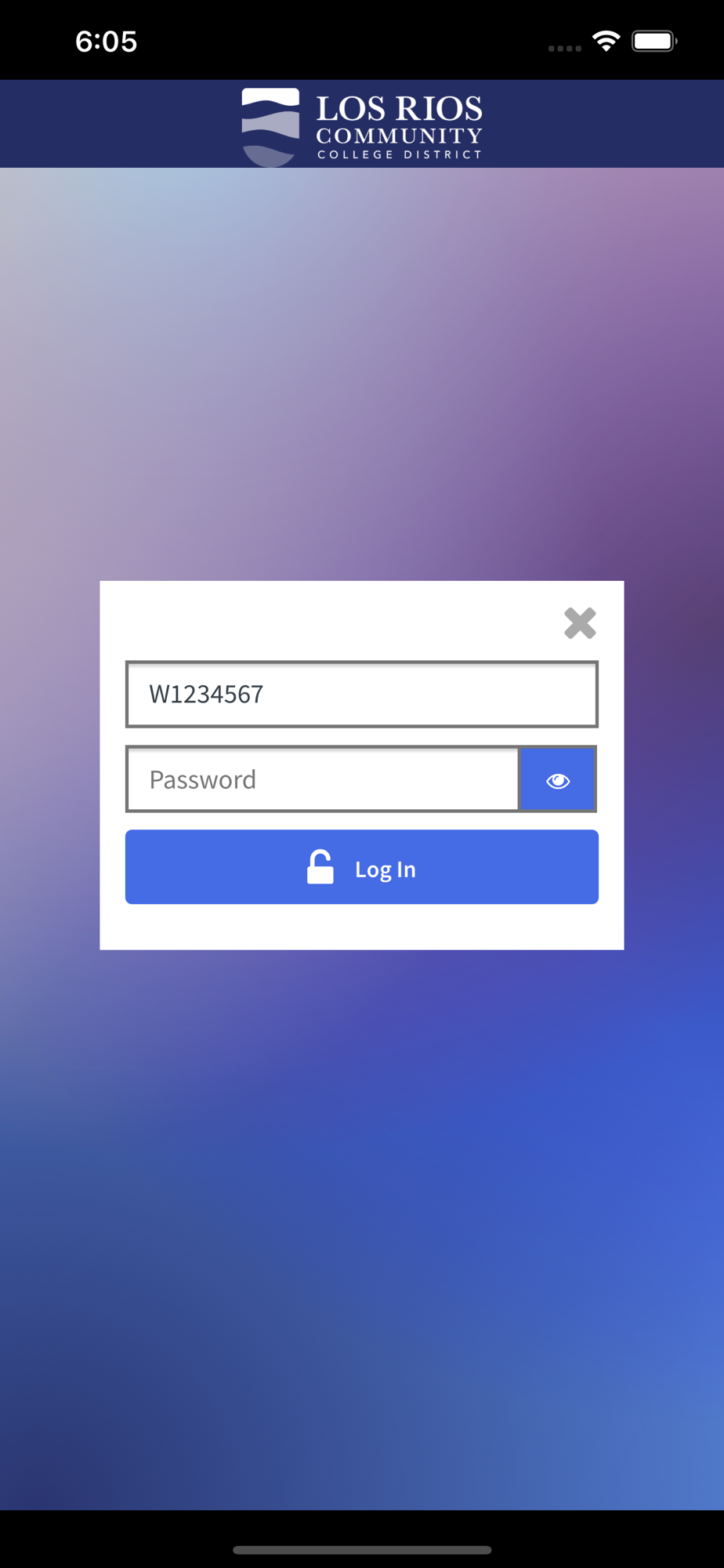Viewport: 724px width, 1568px height.
Task: Close the login dialog with the X
Action: 580,623
